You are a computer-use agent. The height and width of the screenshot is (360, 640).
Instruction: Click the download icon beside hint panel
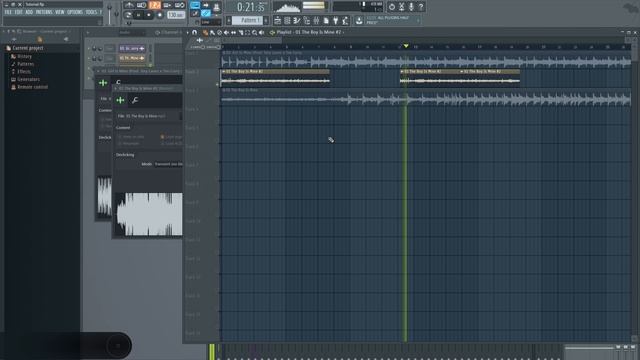click(x=359, y=20)
